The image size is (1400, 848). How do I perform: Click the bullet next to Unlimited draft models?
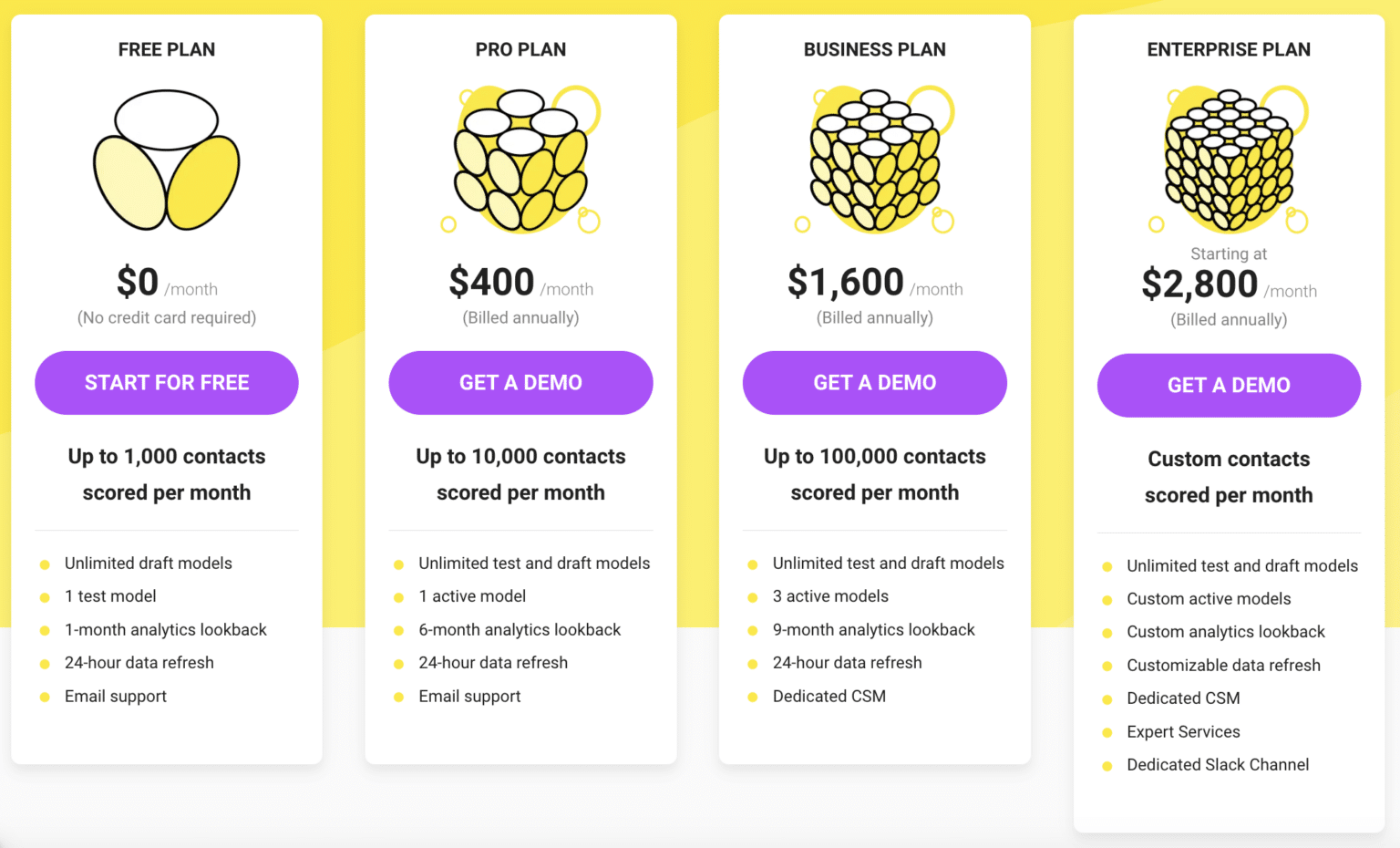click(45, 564)
